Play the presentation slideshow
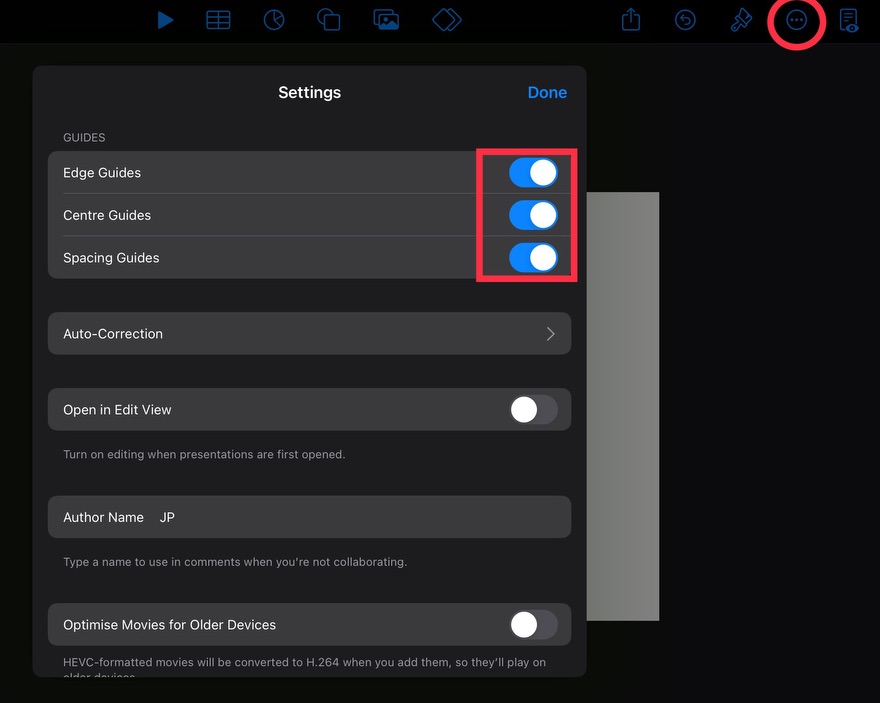Image resolution: width=880 pixels, height=703 pixels. click(165, 20)
